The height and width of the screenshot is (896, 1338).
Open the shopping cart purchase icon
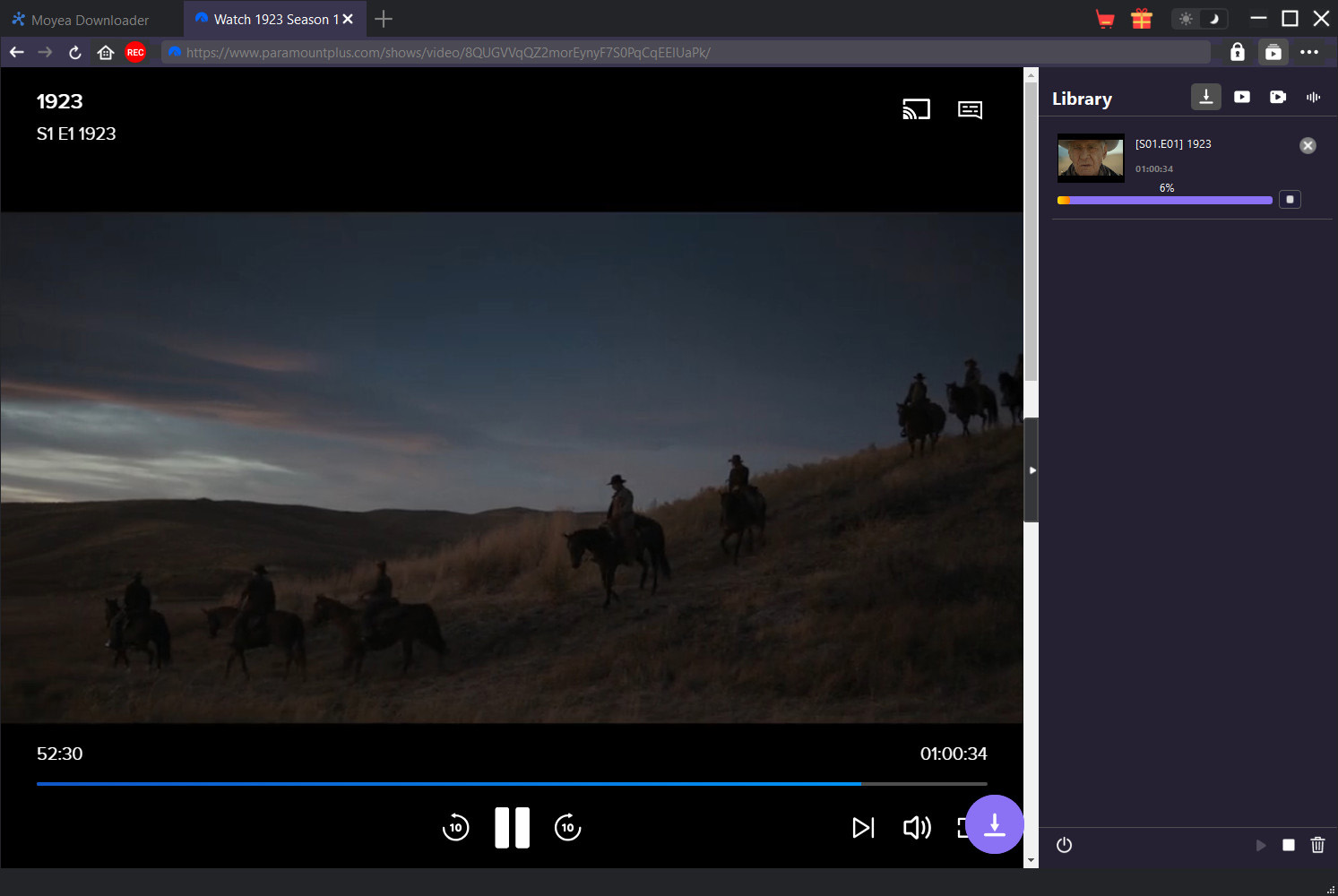click(x=1105, y=19)
